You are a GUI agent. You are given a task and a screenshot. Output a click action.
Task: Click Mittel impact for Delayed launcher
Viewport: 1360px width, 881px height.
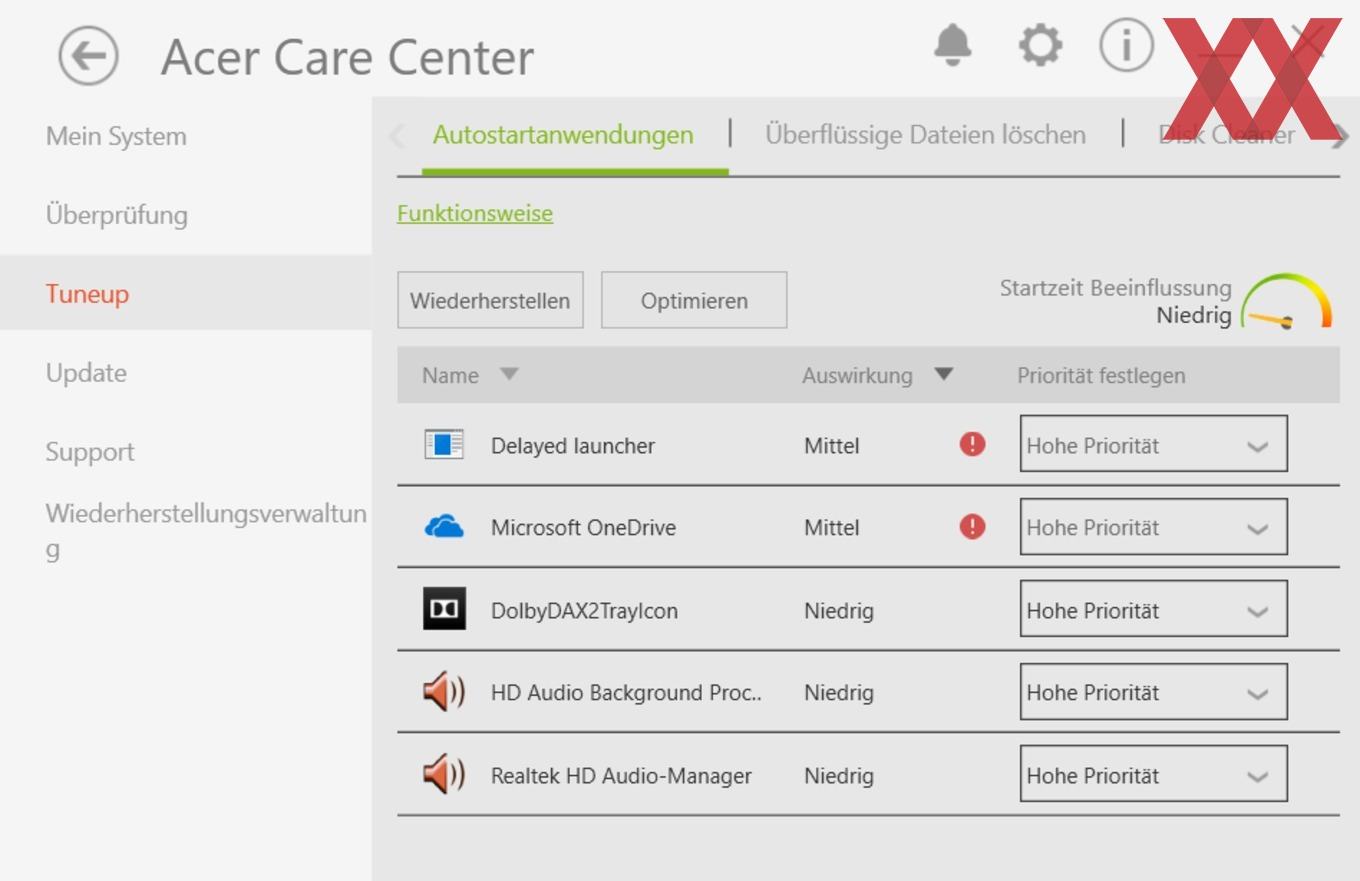tap(831, 446)
